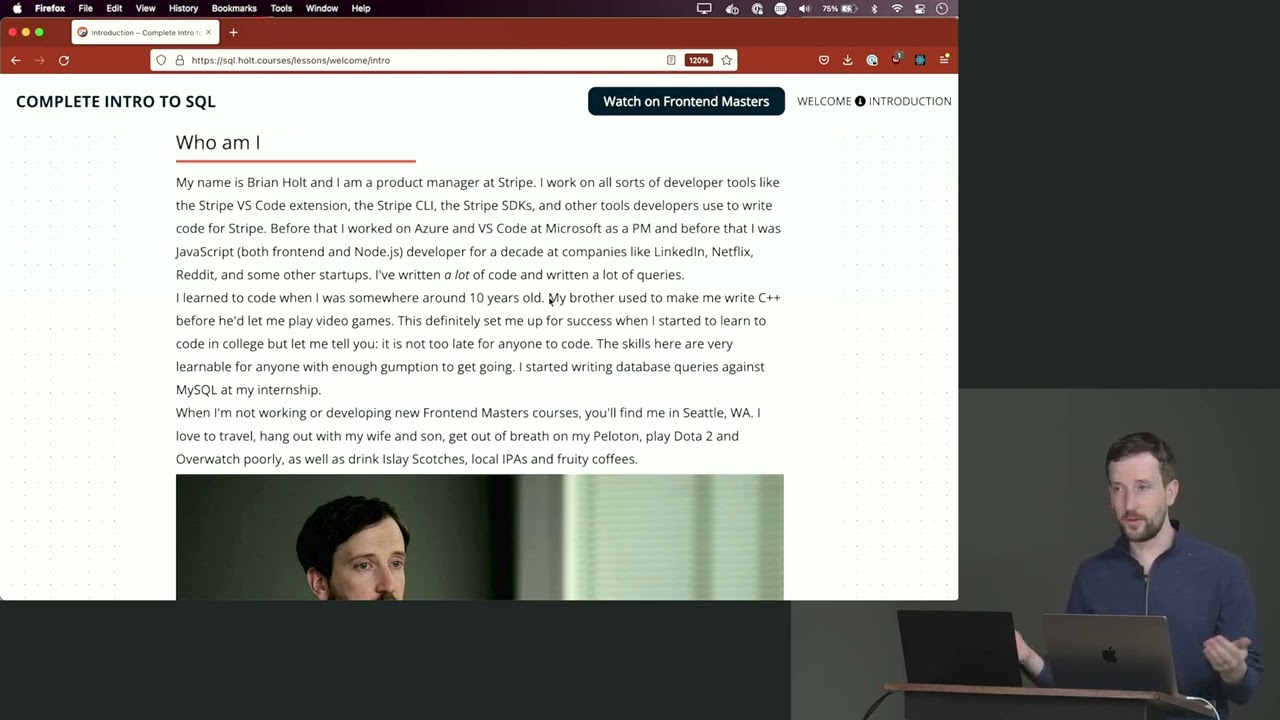Click the Who am I heading

click(218, 142)
